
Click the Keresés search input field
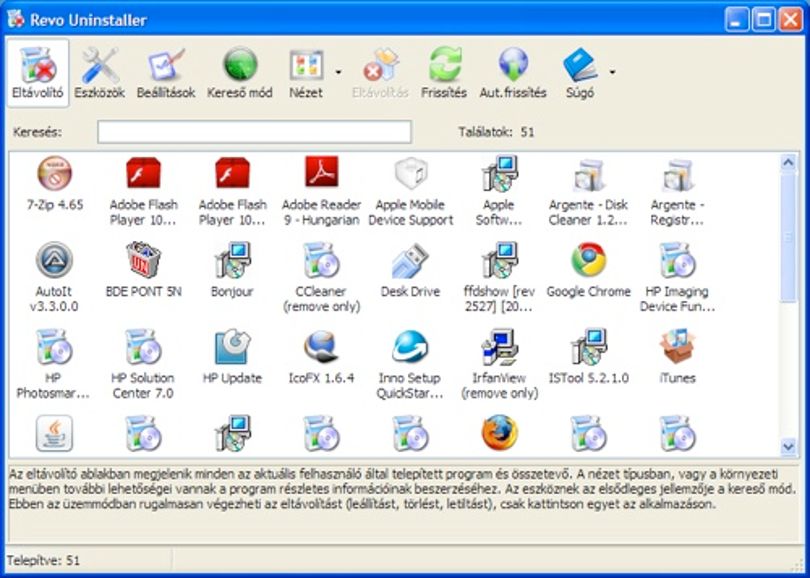pos(255,132)
